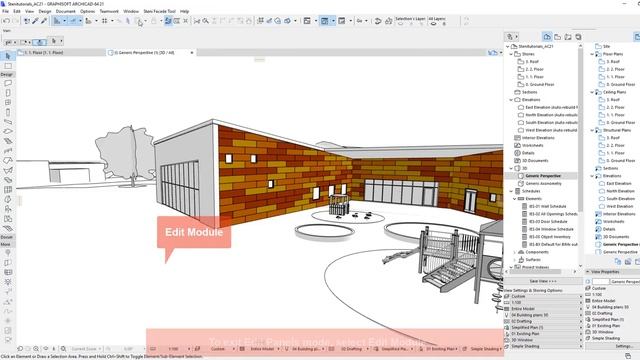
Task: Open the Custom layer combination dropdown
Action: tap(543, 296)
